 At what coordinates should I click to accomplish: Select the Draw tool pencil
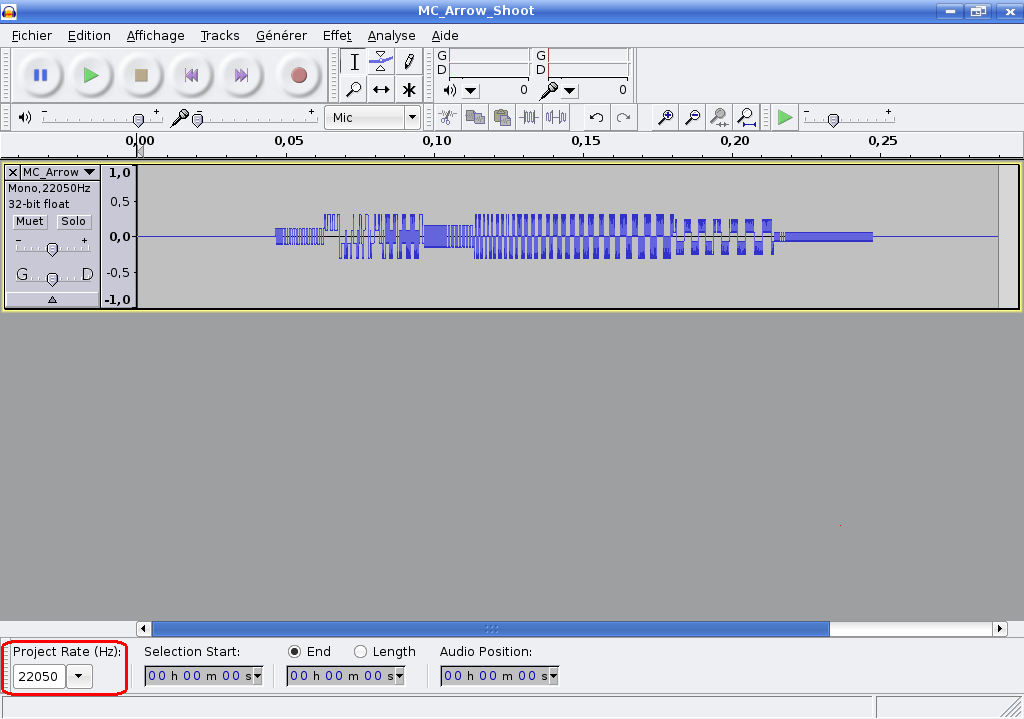coord(409,61)
